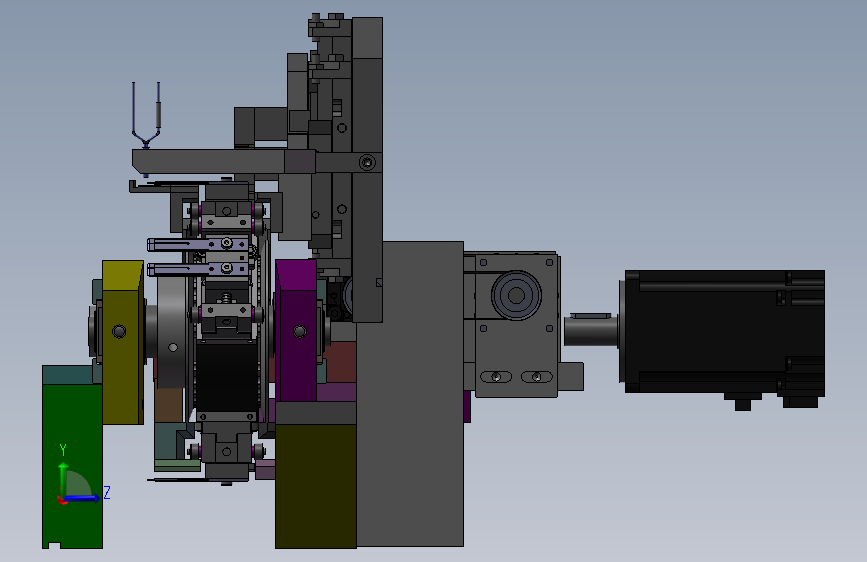This screenshot has width=867, height=562.
Task: Select the right slotted hole on the gearbox
Action: pos(536,377)
